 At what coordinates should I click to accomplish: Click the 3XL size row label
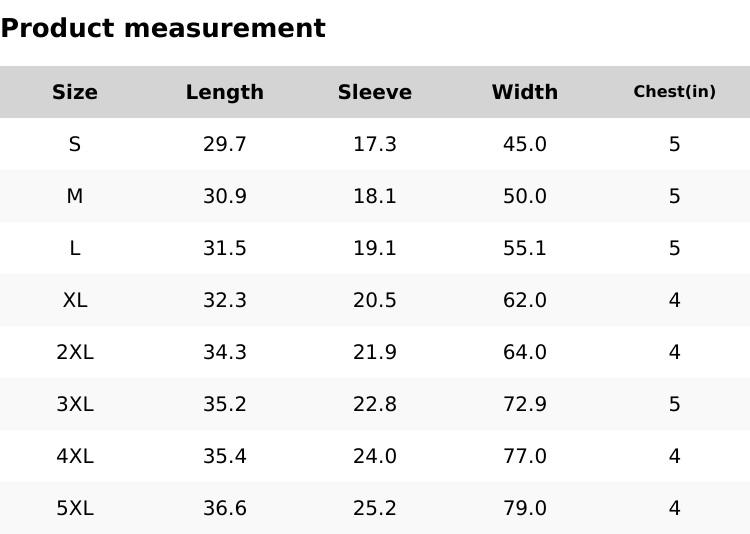coord(75,404)
